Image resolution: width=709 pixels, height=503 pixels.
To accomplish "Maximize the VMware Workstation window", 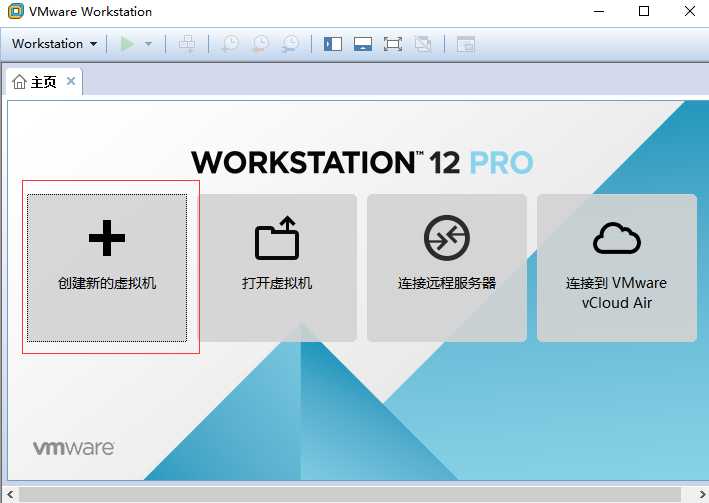I will point(644,11).
